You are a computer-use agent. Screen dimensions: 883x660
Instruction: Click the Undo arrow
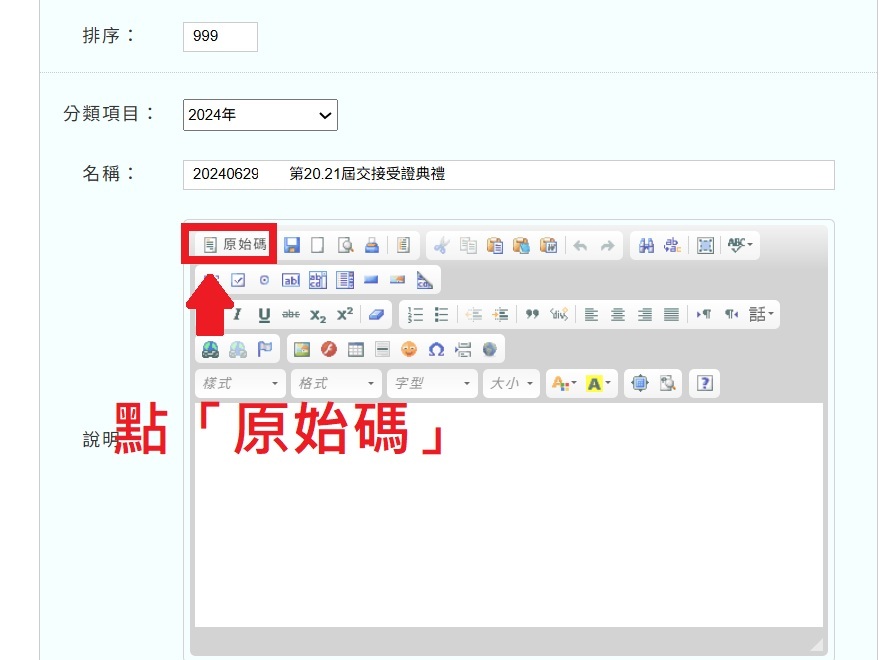click(580, 246)
